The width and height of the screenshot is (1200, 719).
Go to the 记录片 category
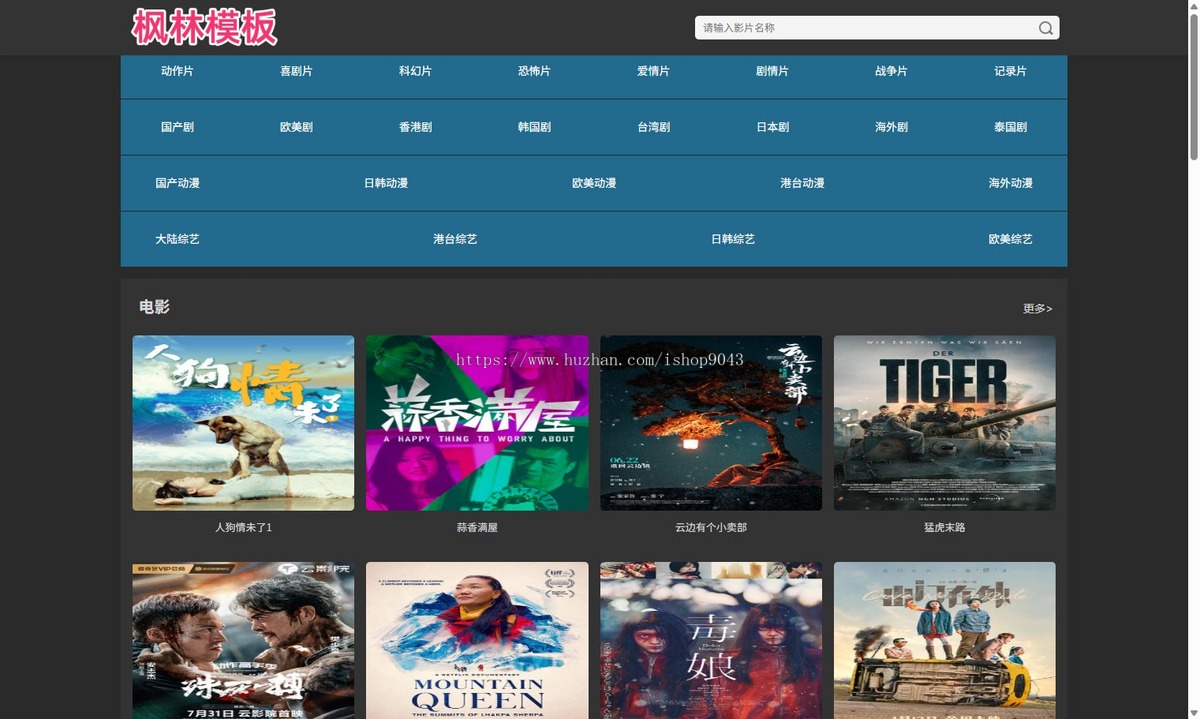coord(1010,71)
